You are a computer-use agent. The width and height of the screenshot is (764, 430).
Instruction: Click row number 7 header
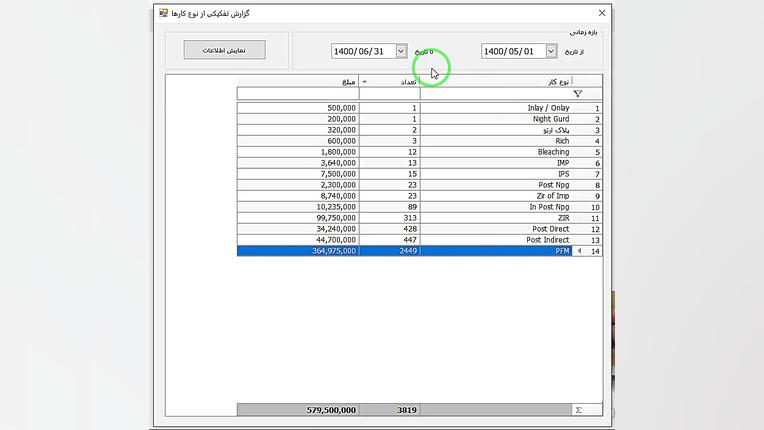click(x=588, y=174)
